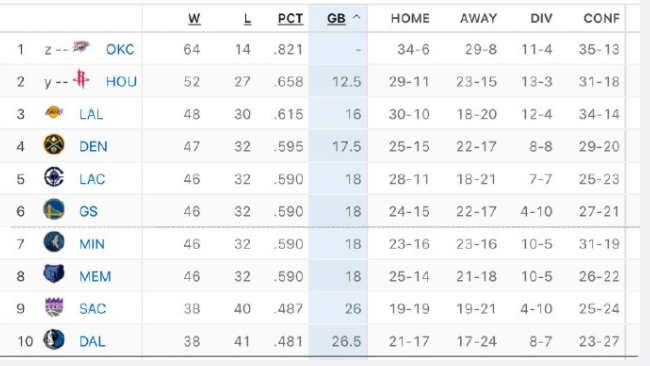Click the Memphis Grizzlies logo
650x366 pixels.
[x=54, y=274]
